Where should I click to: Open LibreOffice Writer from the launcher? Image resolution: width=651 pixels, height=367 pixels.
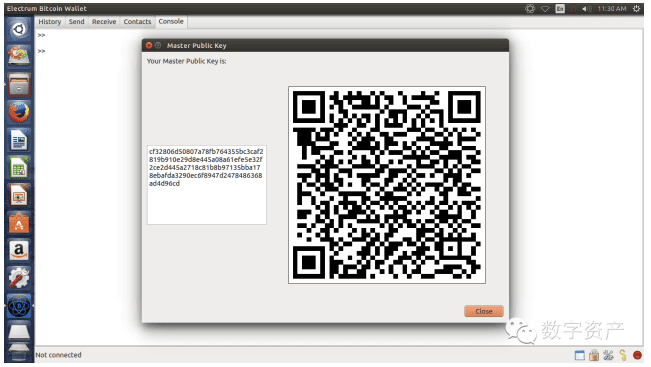[19, 140]
